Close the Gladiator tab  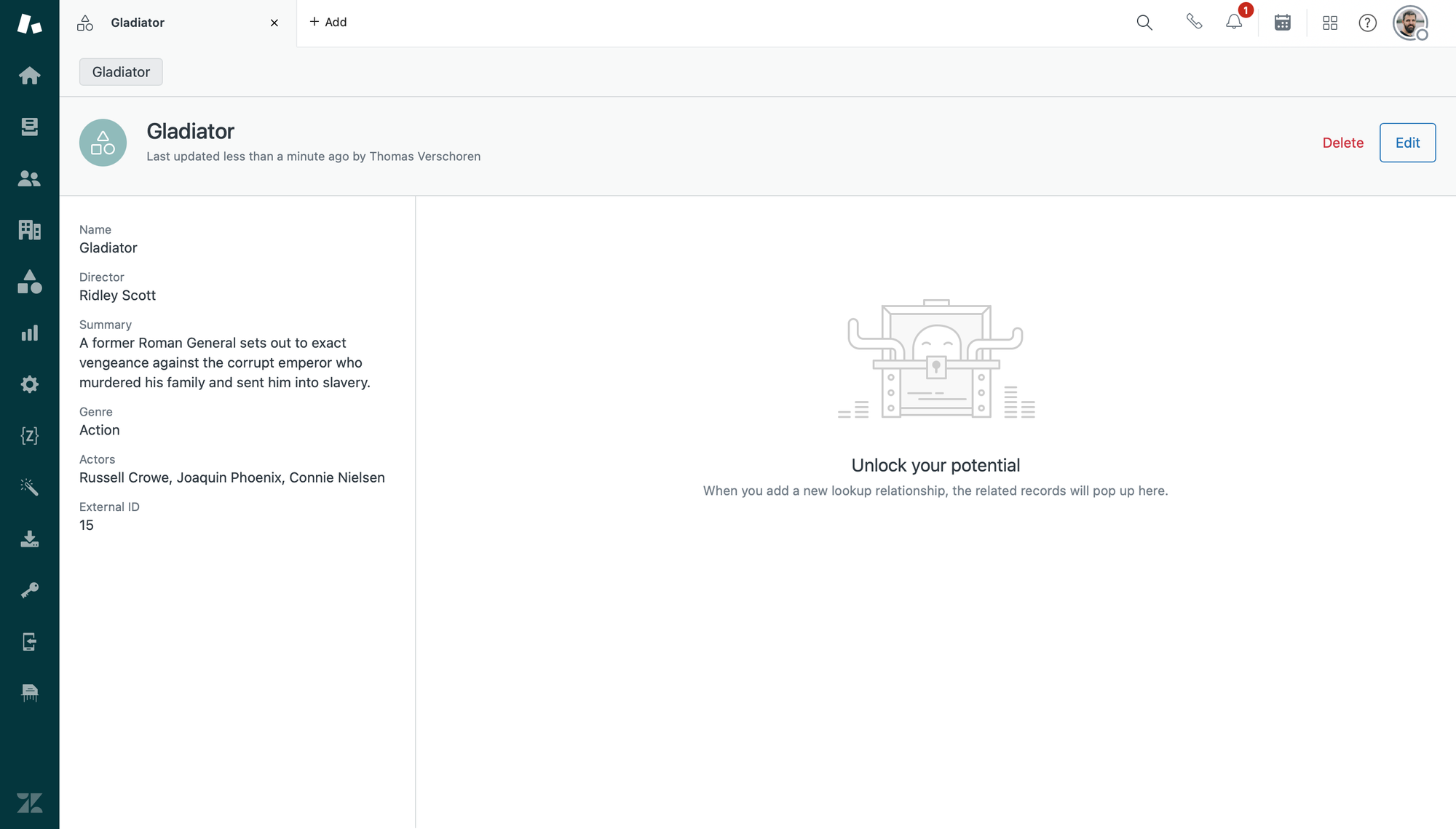274,23
